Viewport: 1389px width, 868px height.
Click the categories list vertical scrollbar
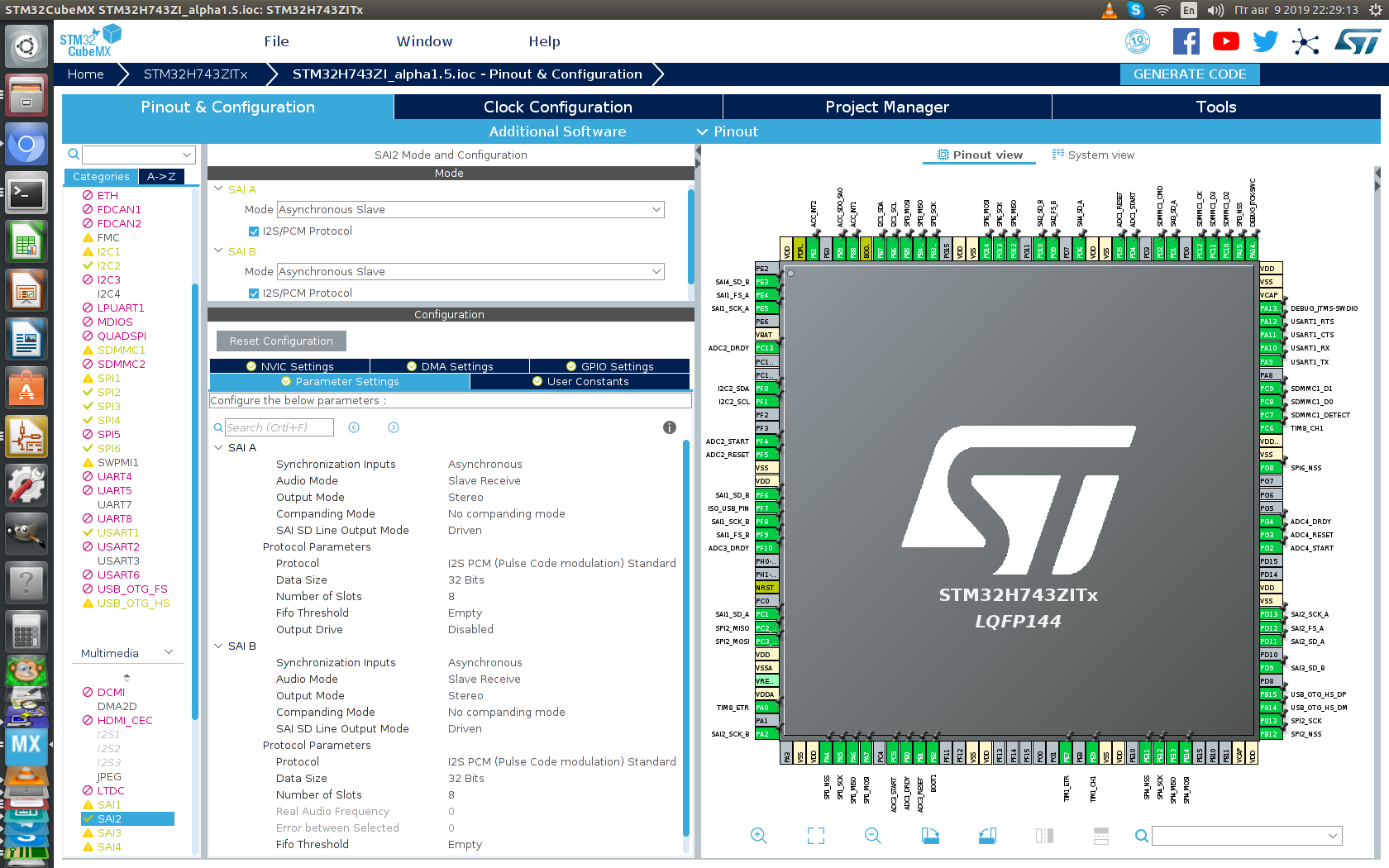tap(195, 500)
